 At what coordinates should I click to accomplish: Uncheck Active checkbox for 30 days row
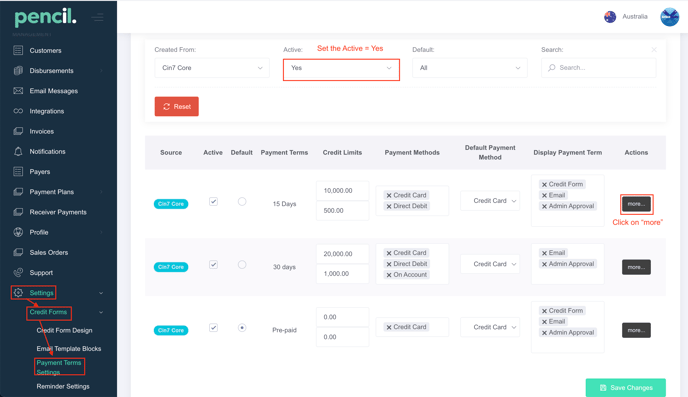pyautogui.click(x=213, y=265)
